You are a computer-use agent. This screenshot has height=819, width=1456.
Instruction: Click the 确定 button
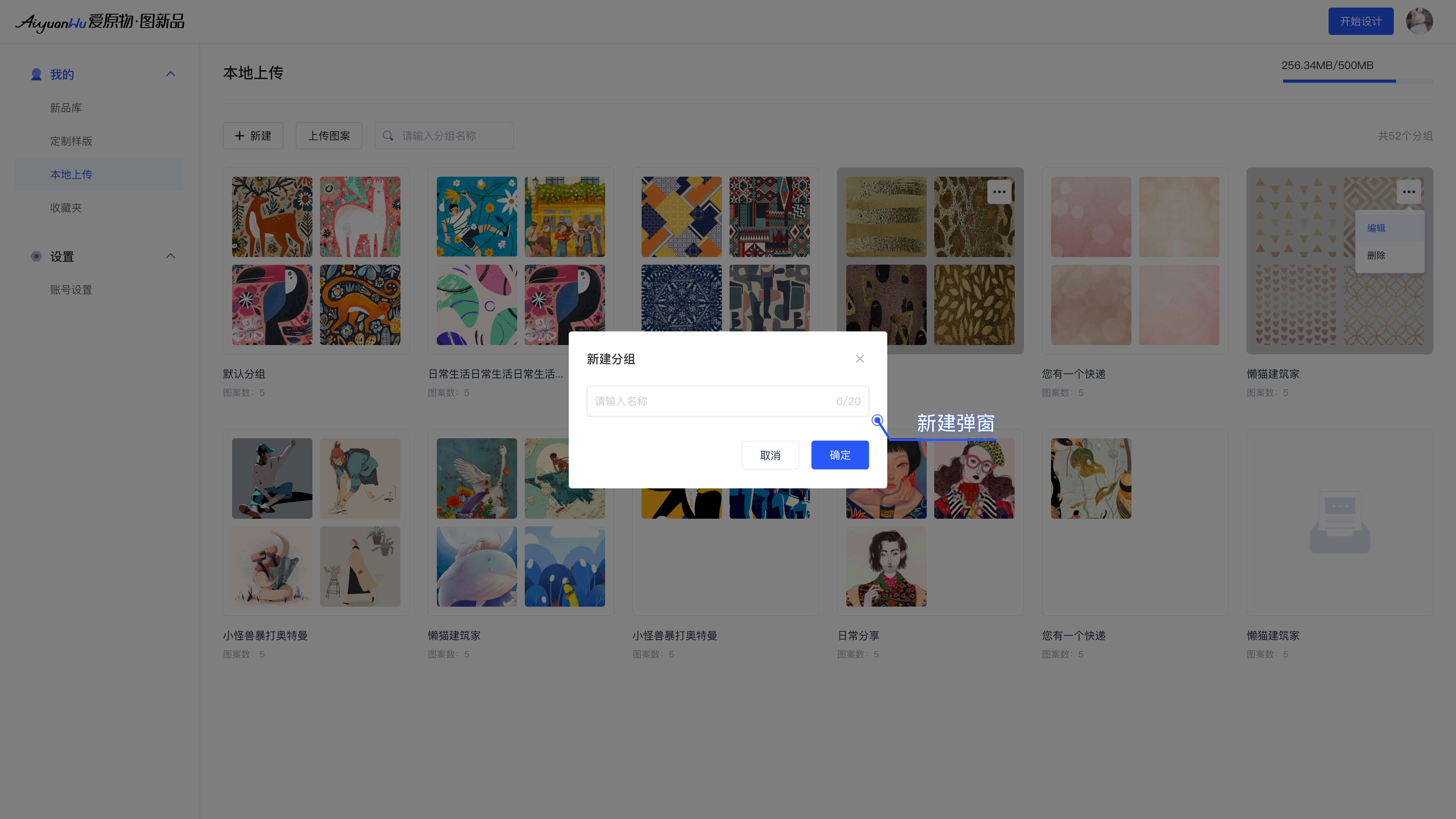click(839, 455)
